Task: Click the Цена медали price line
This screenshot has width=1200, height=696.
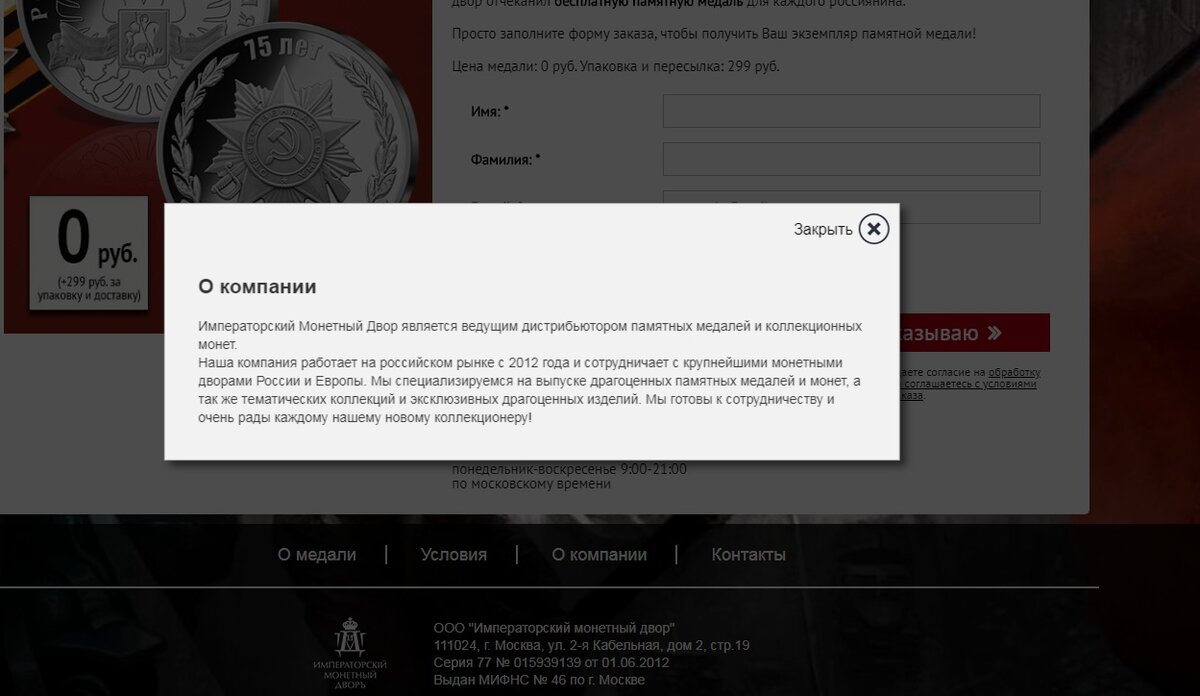Action: pyautogui.click(x=615, y=66)
